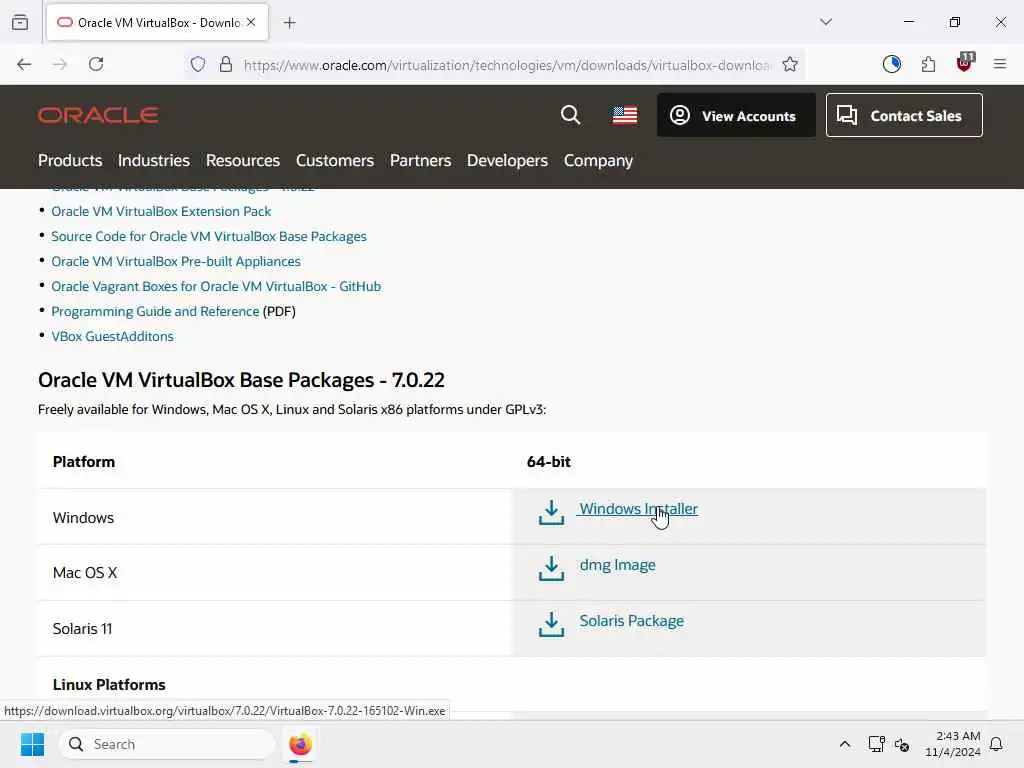The height and width of the screenshot is (768, 1024).
Task: Click the Base Packages - 7.0.22 heading
Action: point(241,380)
